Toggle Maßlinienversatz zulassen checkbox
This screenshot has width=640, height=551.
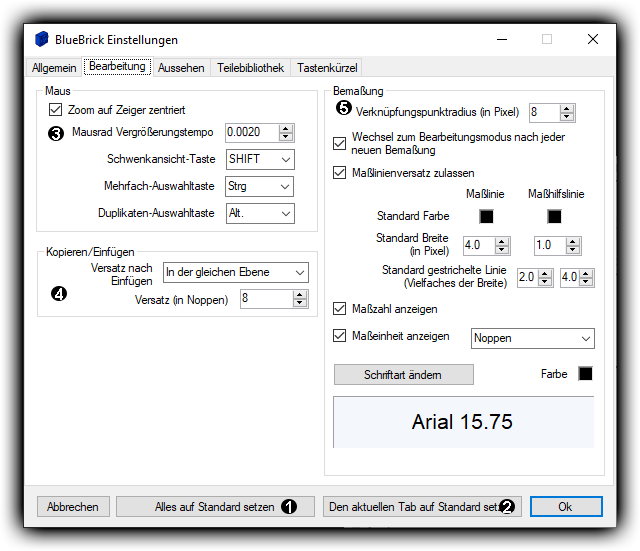340,173
